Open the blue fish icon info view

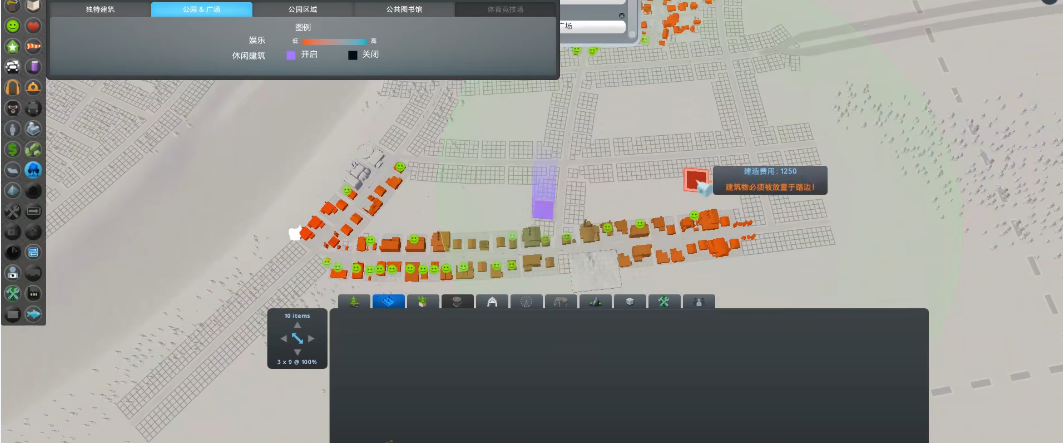pos(33,313)
